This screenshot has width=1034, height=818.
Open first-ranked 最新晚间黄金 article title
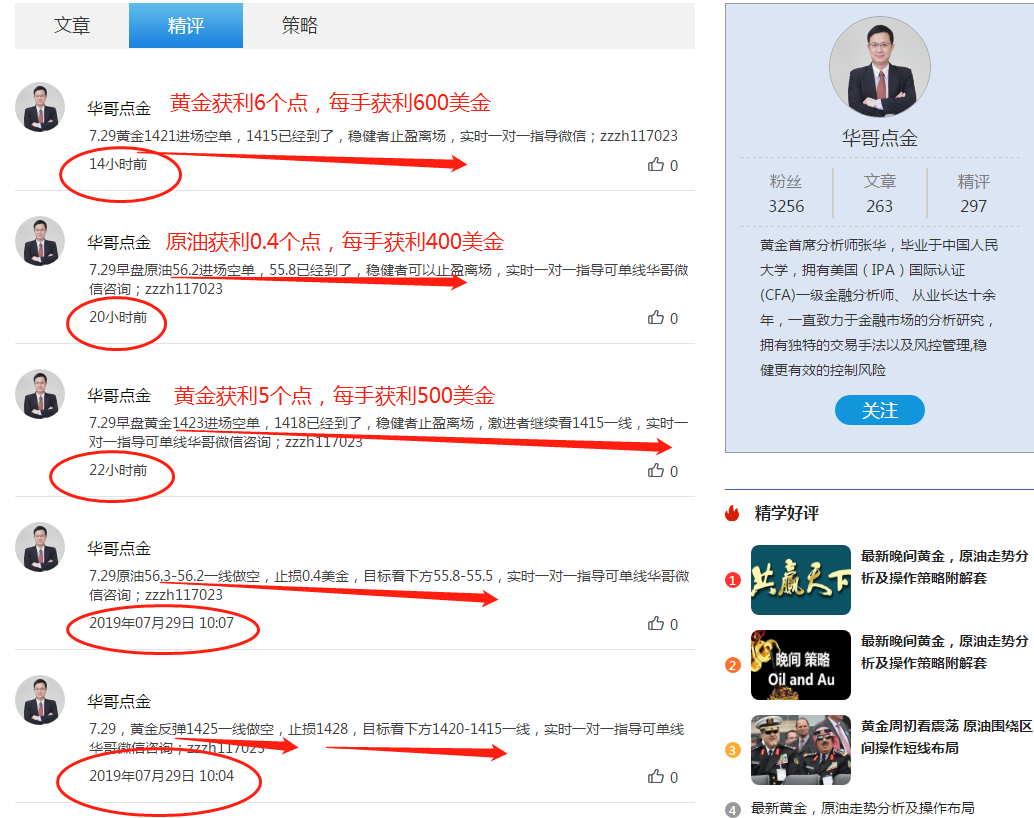tap(944, 567)
